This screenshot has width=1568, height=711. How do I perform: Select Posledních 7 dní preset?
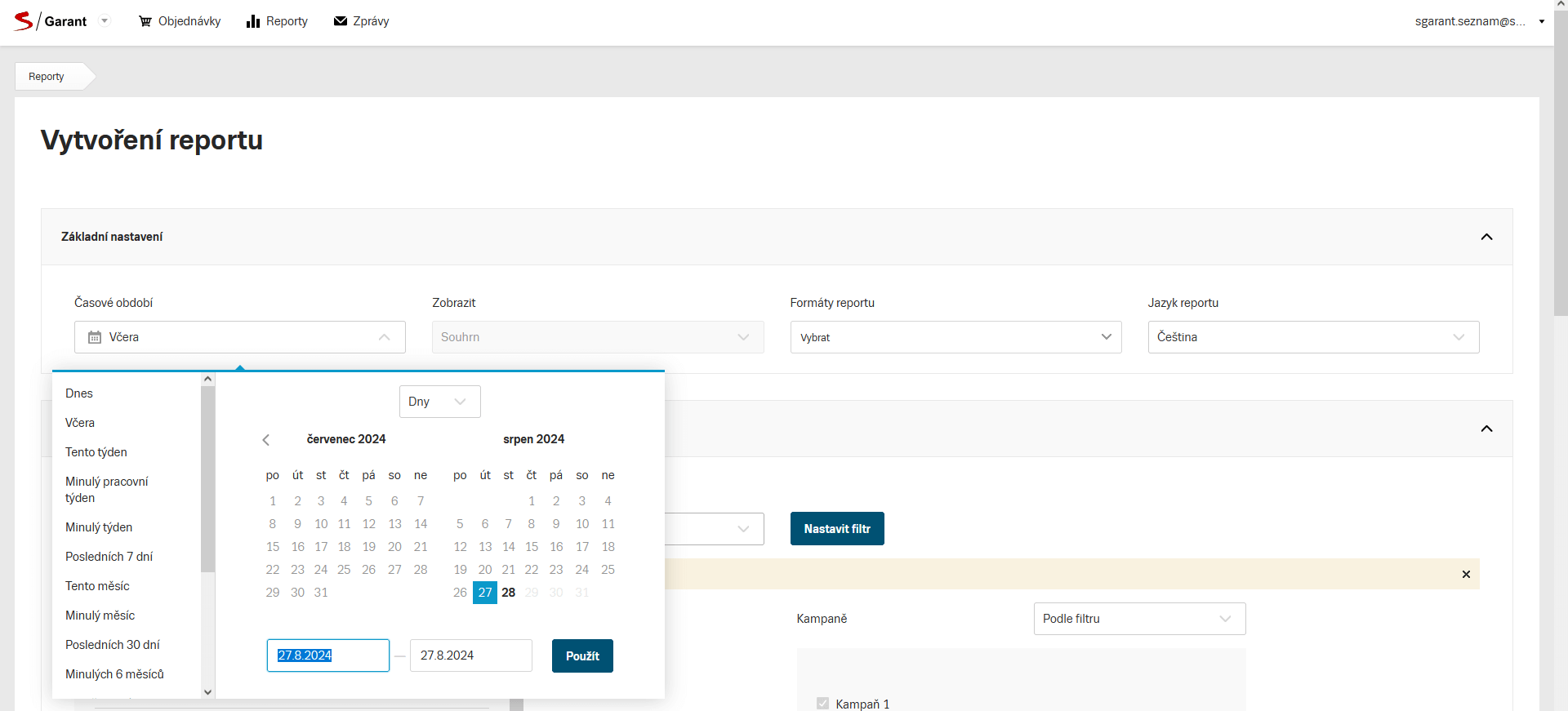tap(109, 557)
